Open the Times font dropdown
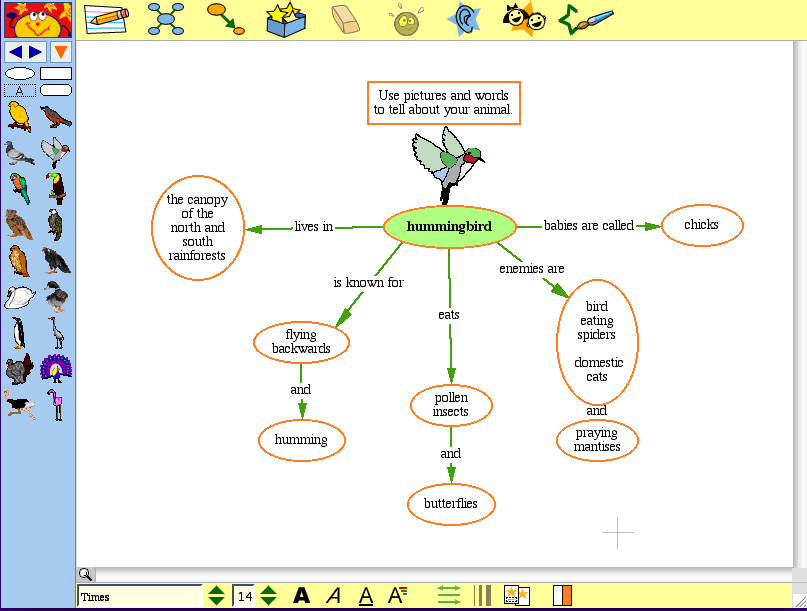807x611 pixels. tap(140, 596)
